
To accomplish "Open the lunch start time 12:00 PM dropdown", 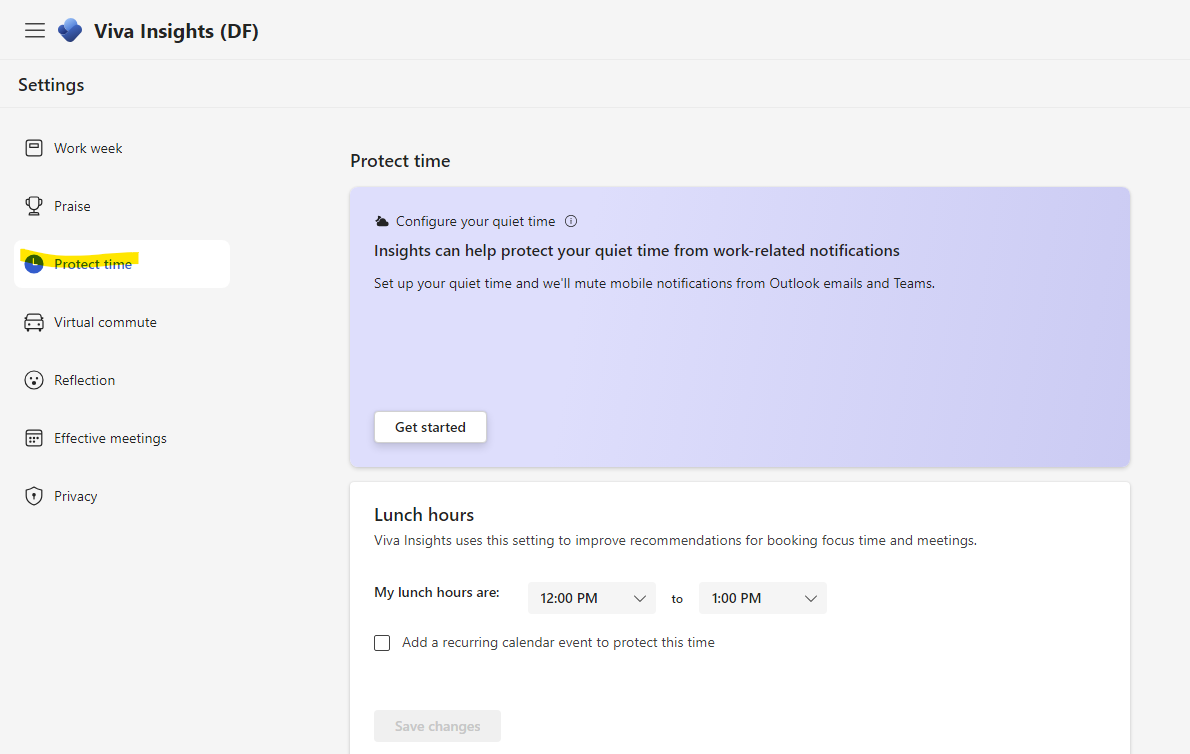I will [x=592, y=598].
